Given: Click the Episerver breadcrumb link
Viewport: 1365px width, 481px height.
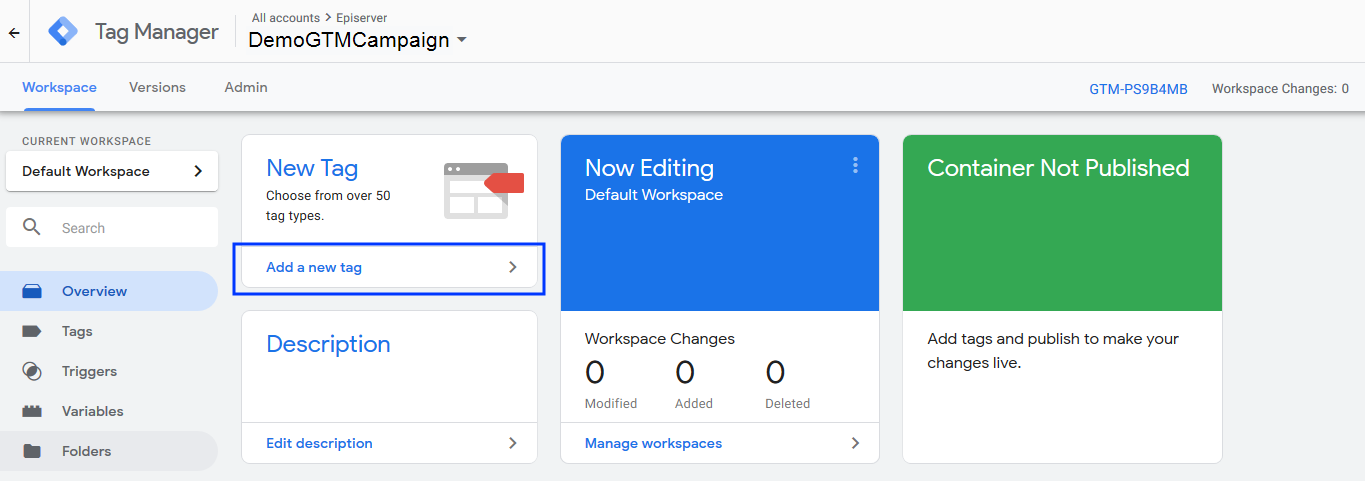Looking at the screenshot, I should click(362, 18).
